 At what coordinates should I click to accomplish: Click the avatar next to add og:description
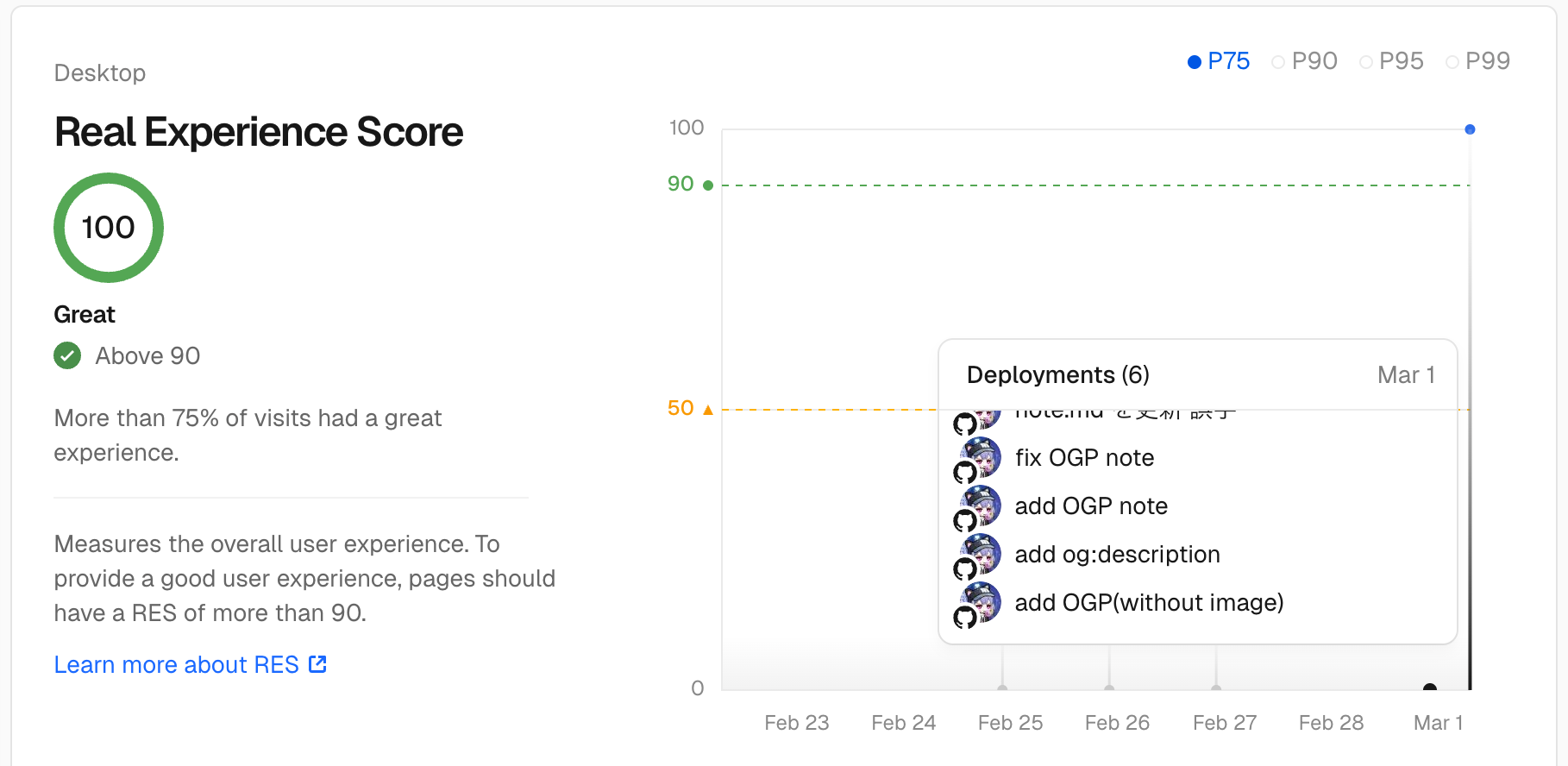point(982,552)
